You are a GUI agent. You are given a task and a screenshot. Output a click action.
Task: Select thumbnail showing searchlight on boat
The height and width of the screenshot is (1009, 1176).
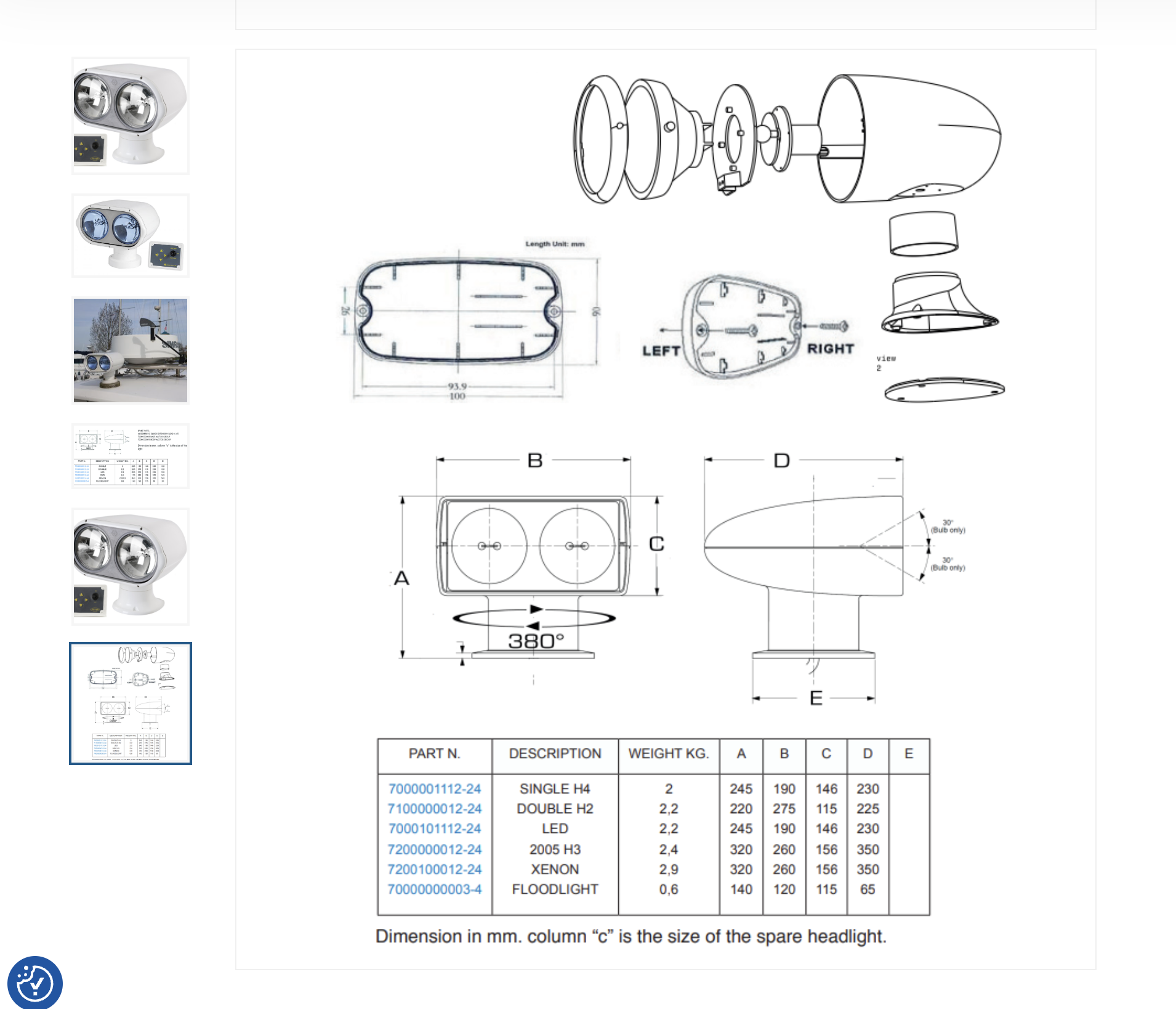[x=131, y=350]
